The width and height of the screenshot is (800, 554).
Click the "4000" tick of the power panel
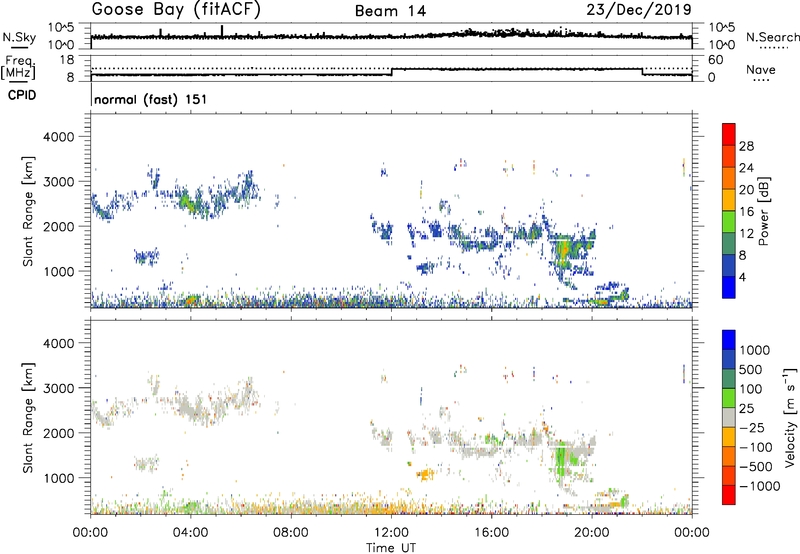pyautogui.click(x=59, y=137)
